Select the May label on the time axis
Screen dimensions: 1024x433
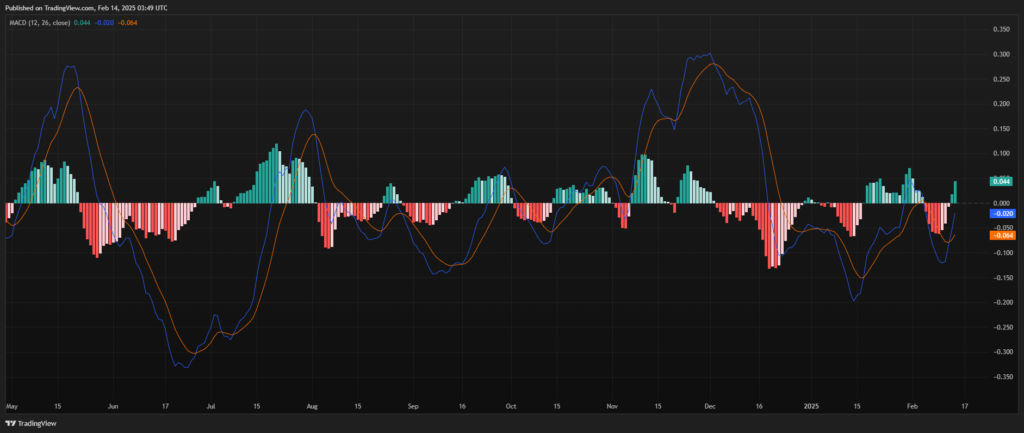(x=12, y=407)
